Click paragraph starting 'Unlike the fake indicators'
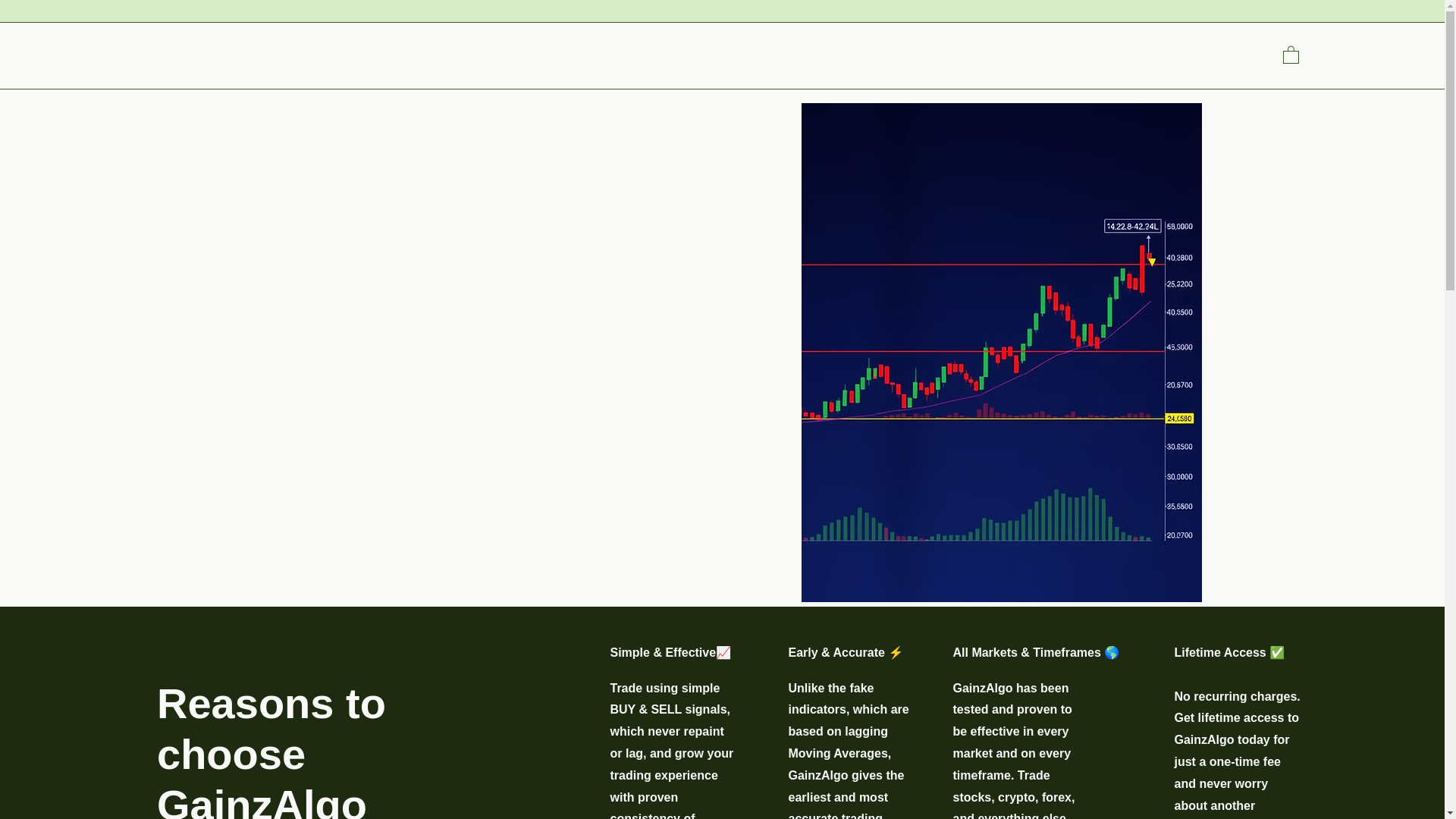Viewport: 1456px width, 819px height. tap(849, 751)
